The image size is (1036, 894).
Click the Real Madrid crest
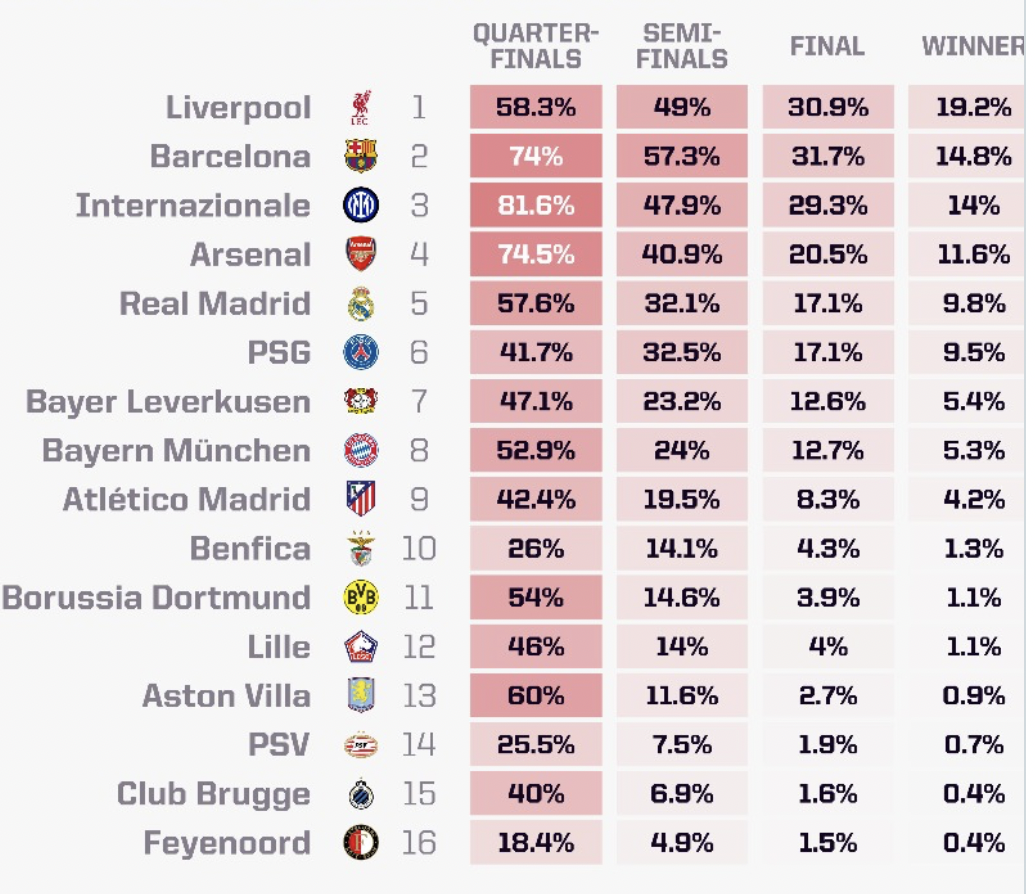[360, 303]
